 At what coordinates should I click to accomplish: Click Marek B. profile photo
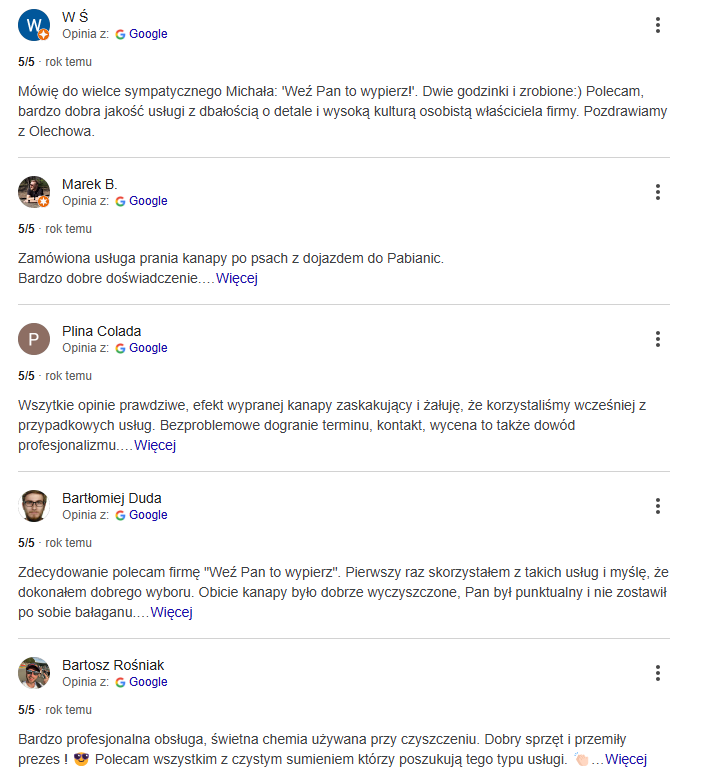pyautogui.click(x=34, y=192)
